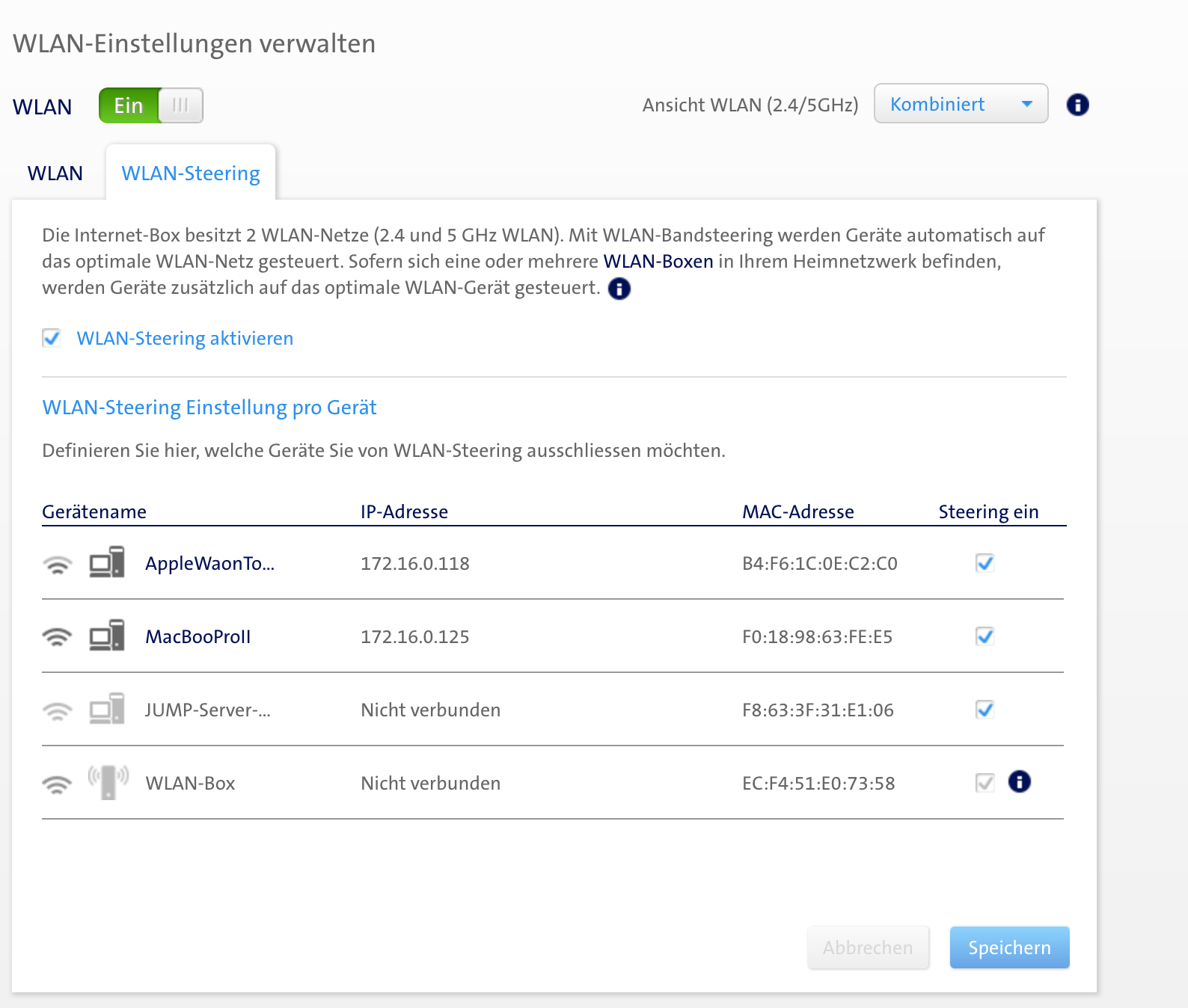Click the Abbrechen button
Viewport: 1188px width, 1008px height.
868,947
